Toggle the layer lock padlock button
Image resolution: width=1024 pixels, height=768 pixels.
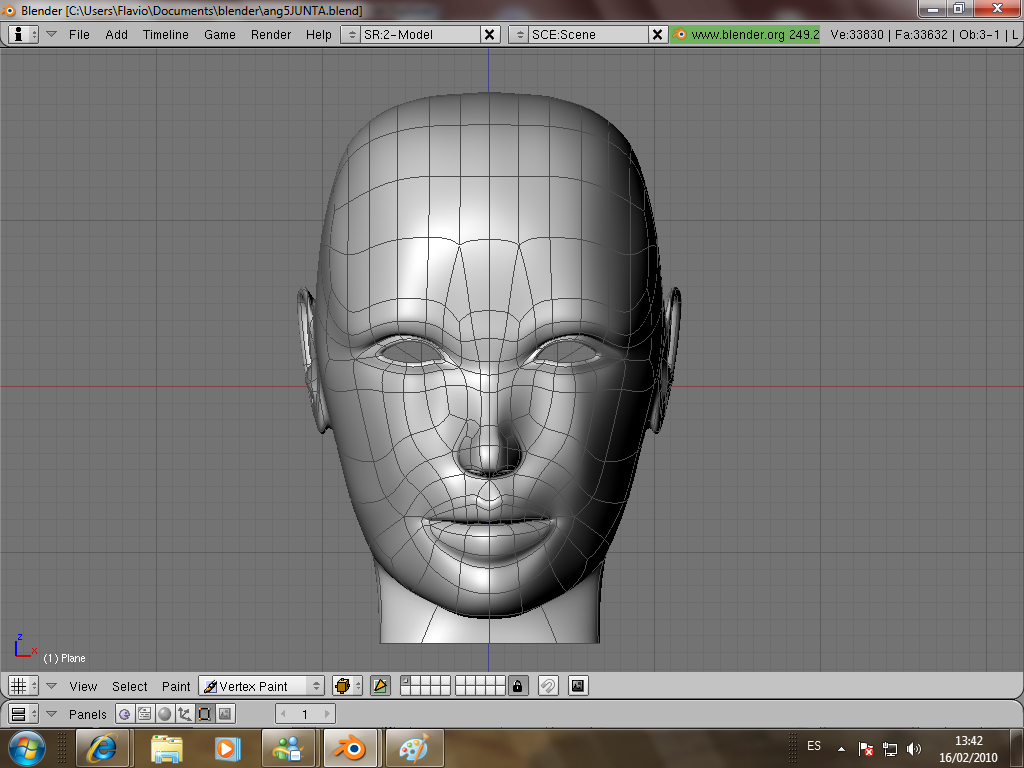coord(517,686)
